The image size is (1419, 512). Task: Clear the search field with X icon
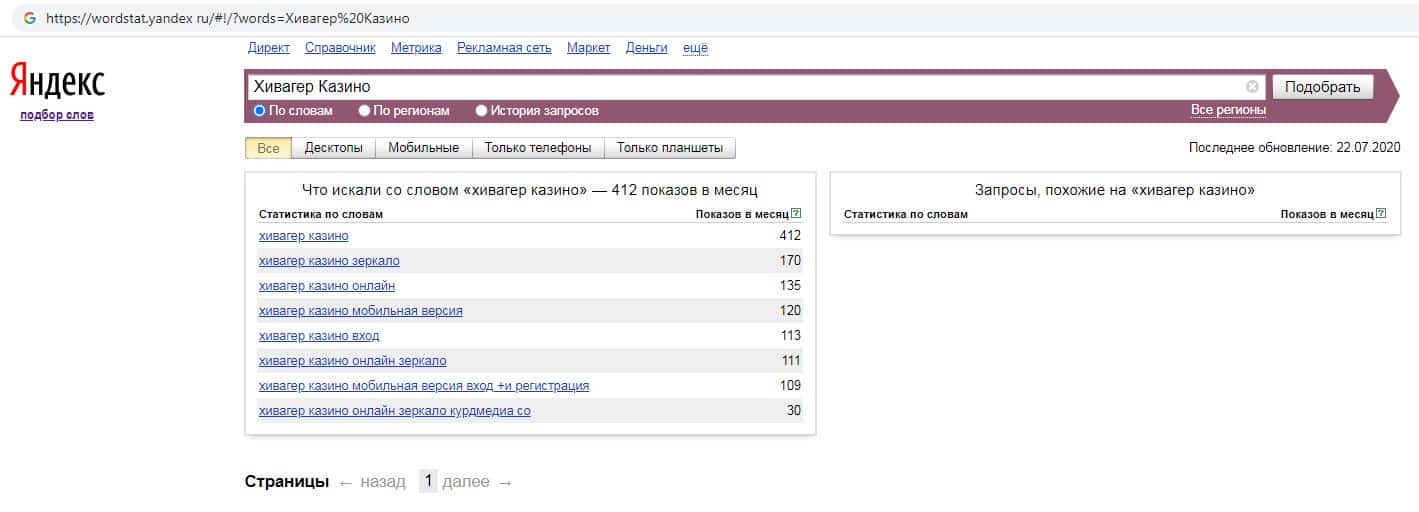[1252, 87]
